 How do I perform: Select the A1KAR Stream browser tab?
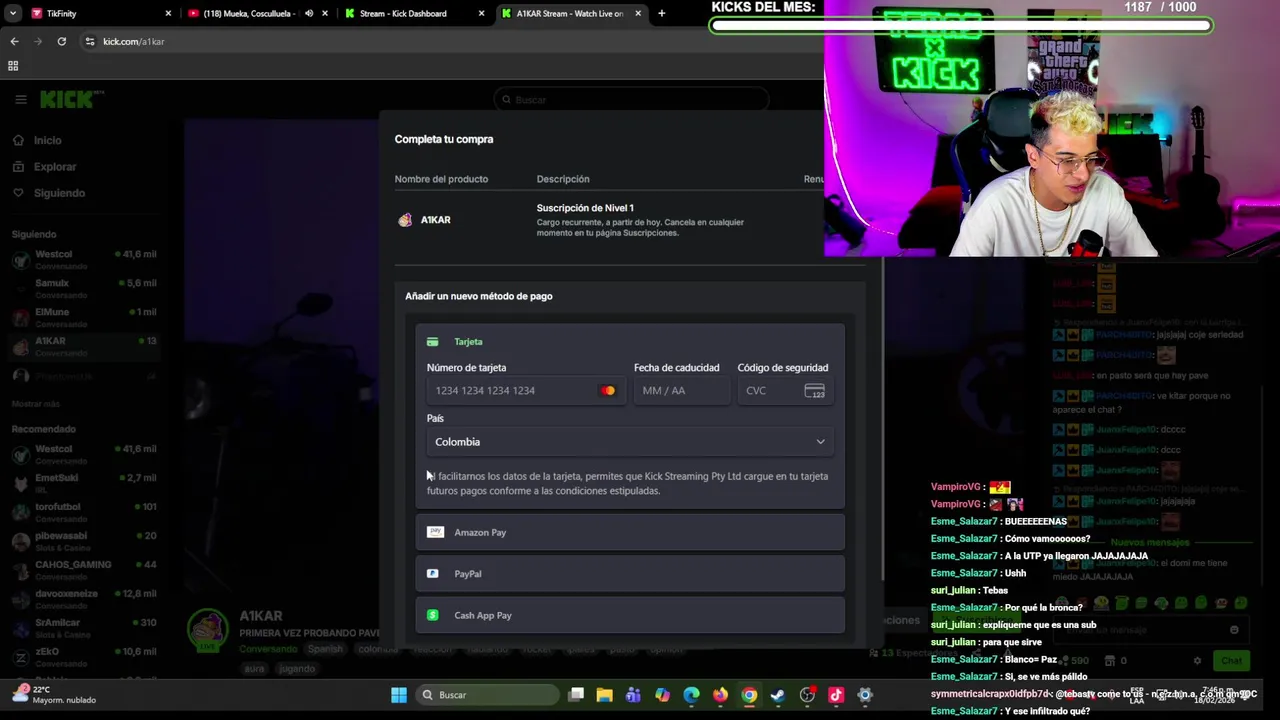570,13
